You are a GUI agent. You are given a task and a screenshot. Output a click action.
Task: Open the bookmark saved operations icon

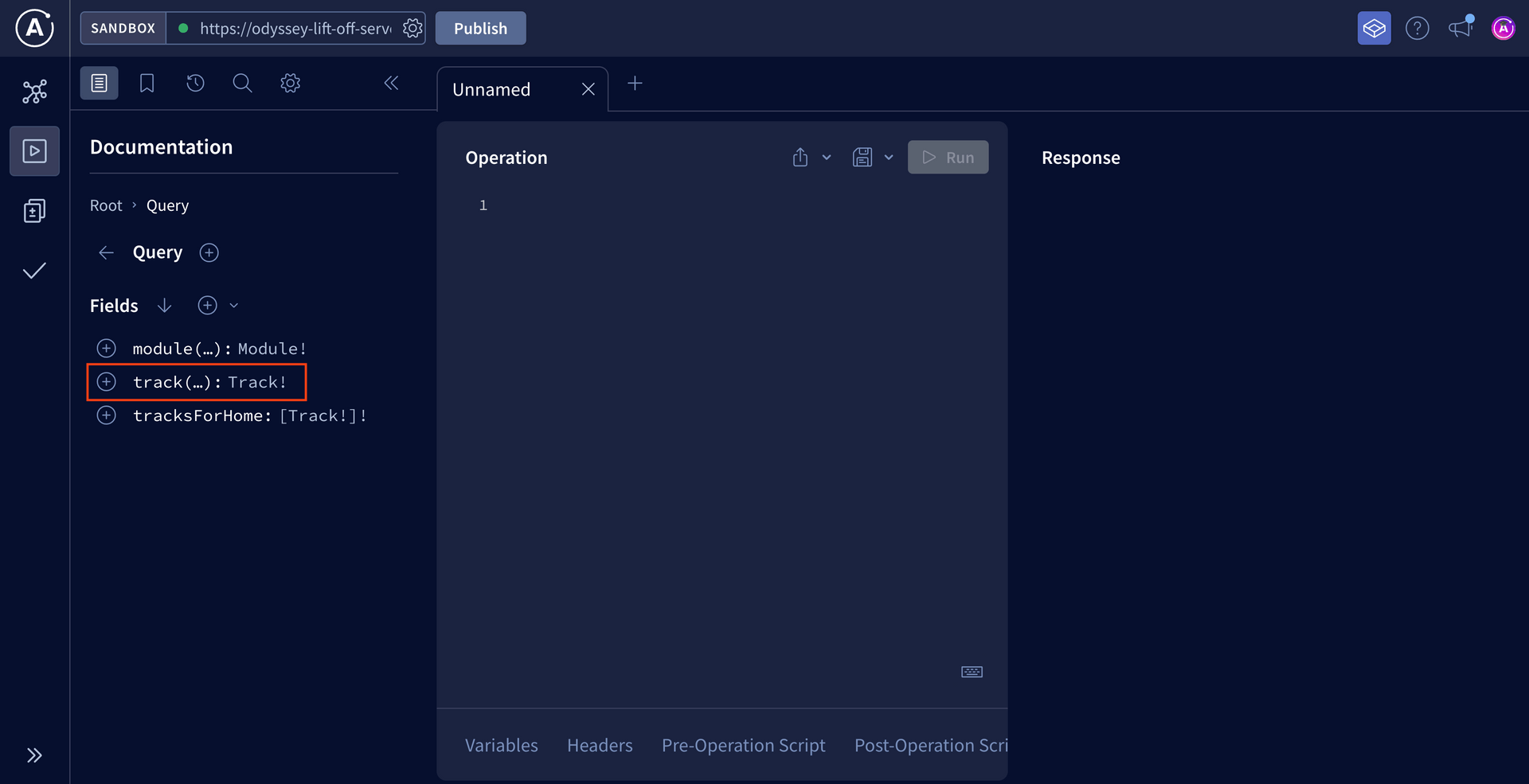point(147,84)
